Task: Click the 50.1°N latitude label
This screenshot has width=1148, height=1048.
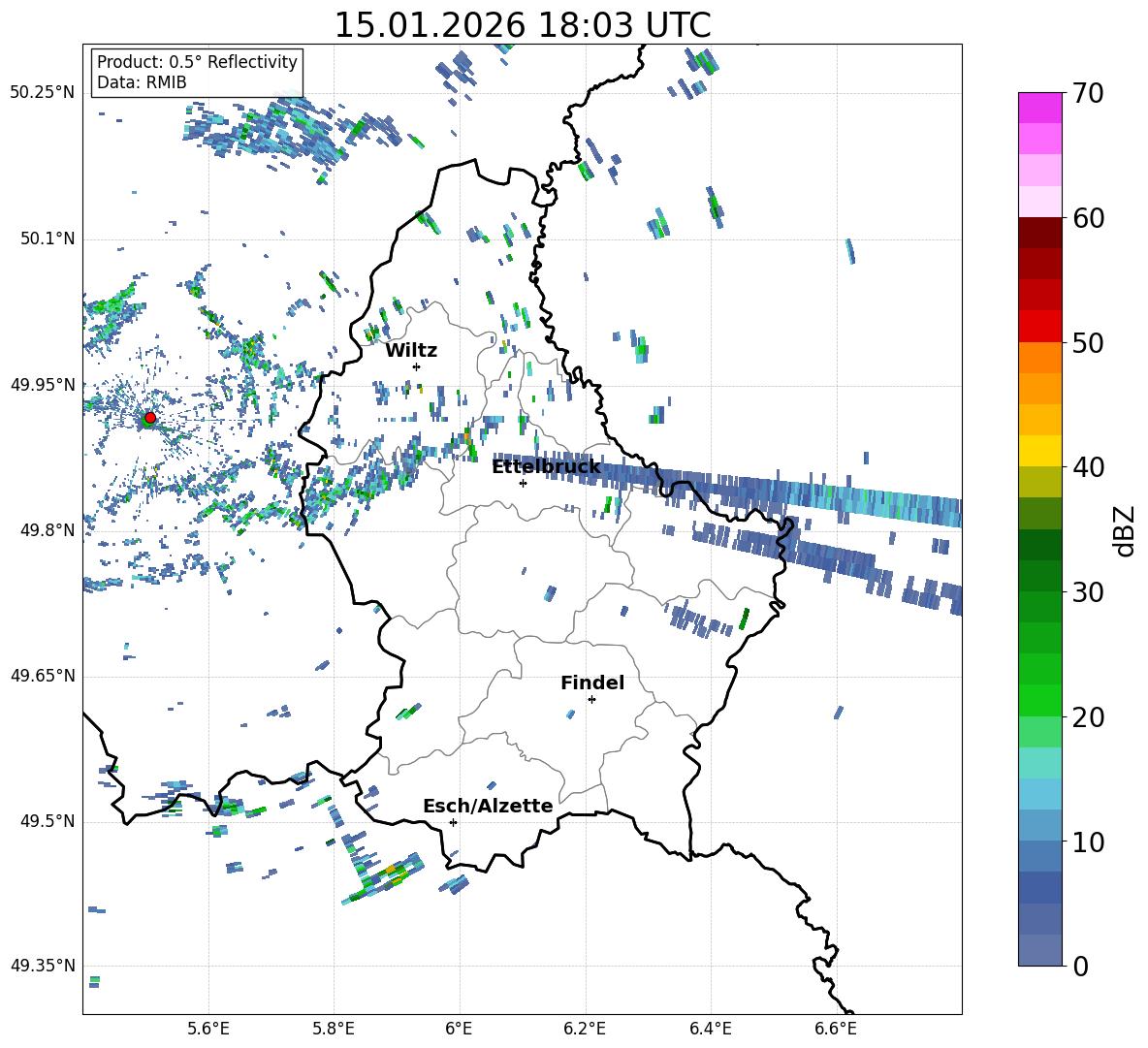Action: (47, 239)
